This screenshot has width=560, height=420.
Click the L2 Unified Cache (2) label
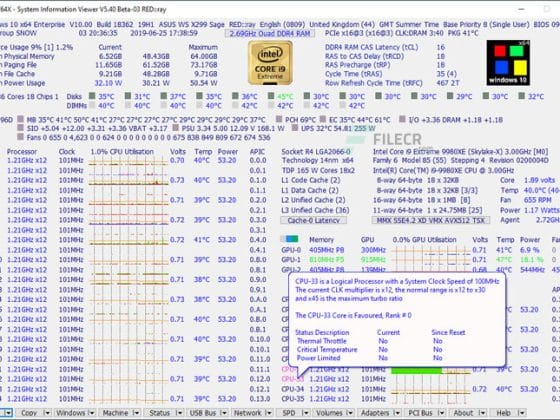click(313, 200)
